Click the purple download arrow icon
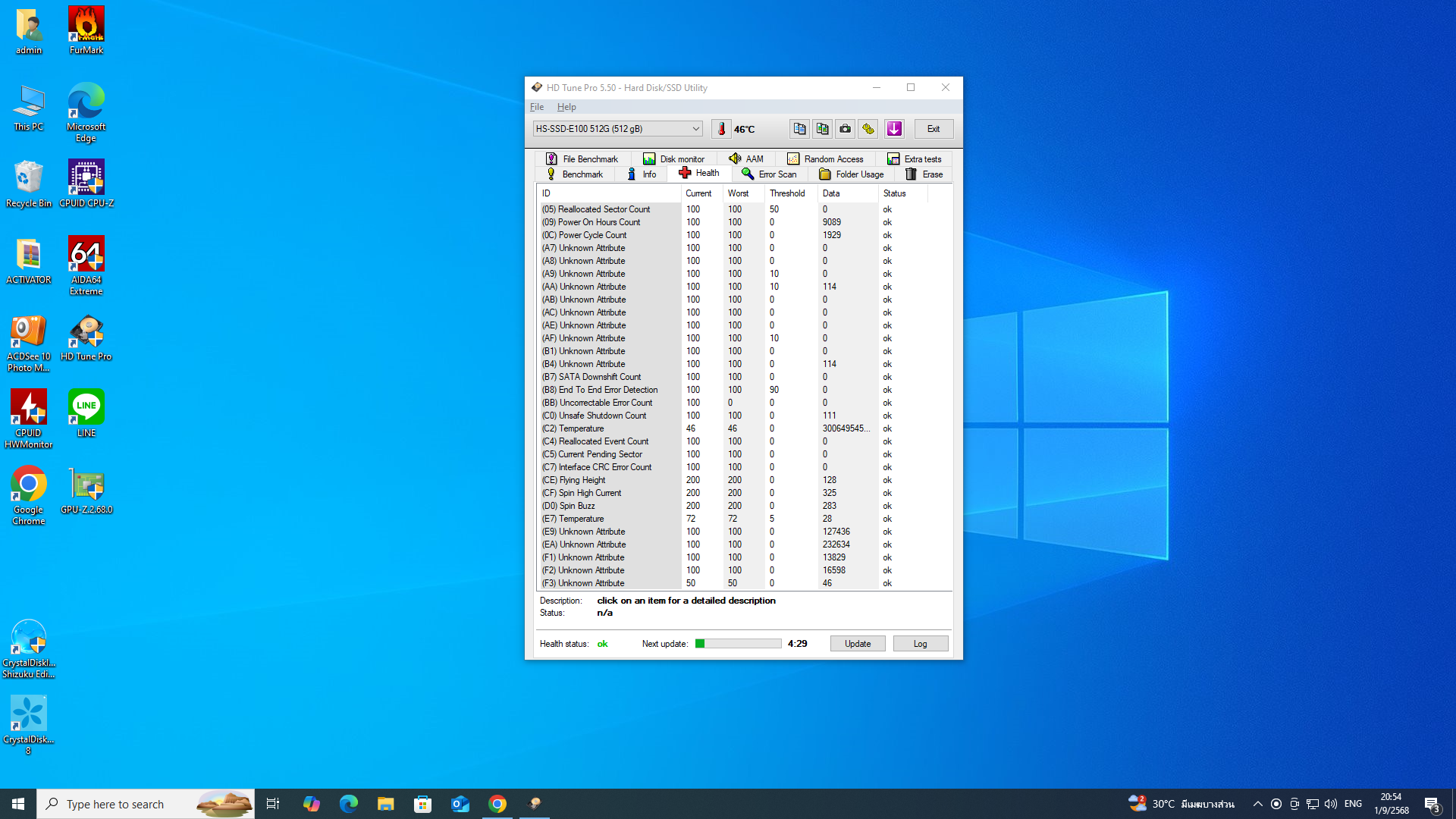Viewport: 1456px width, 819px height. [894, 129]
